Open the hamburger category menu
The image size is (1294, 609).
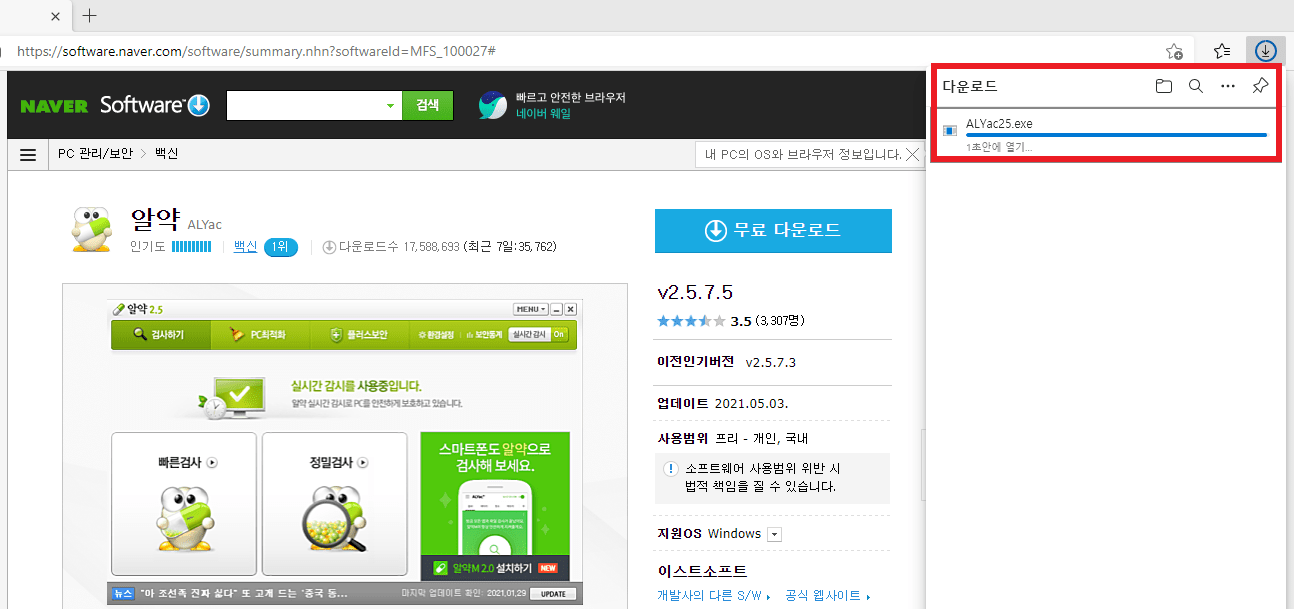tap(28, 155)
